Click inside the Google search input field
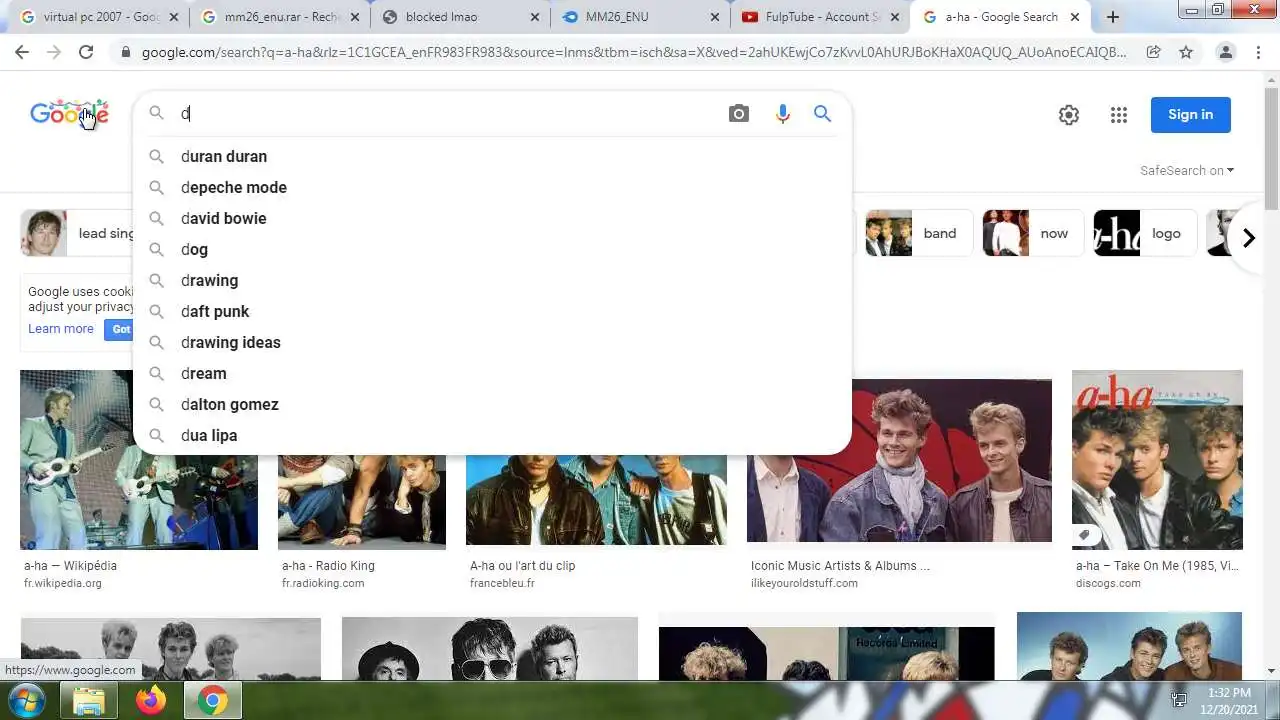This screenshot has width=1280, height=720. pyautogui.click(x=450, y=114)
